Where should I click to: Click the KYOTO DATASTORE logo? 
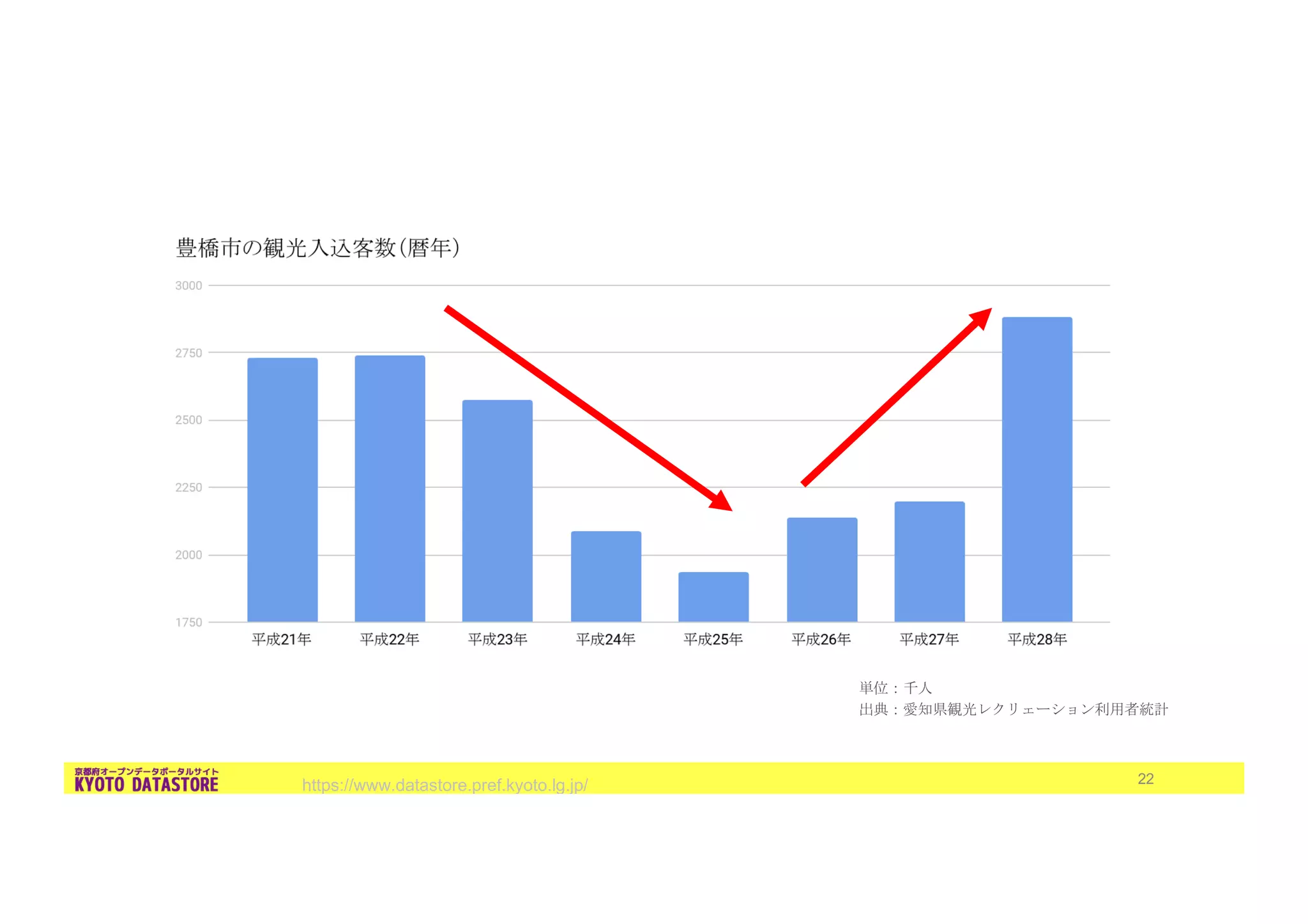point(146,780)
